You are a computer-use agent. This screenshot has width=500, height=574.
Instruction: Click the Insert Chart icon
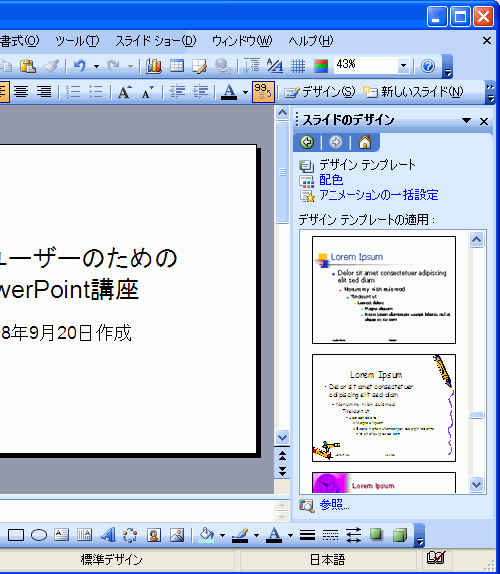tap(154, 66)
